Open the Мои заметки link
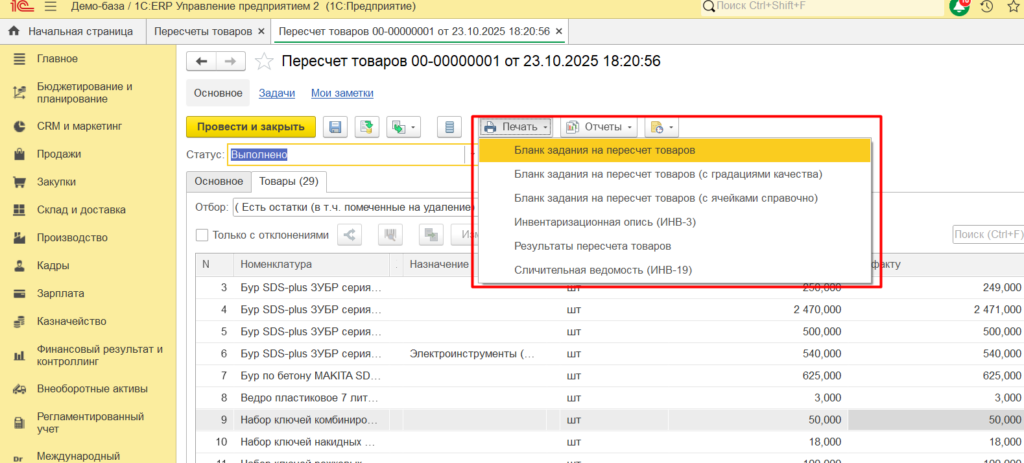This screenshot has width=1024, height=463. (342, 93)
